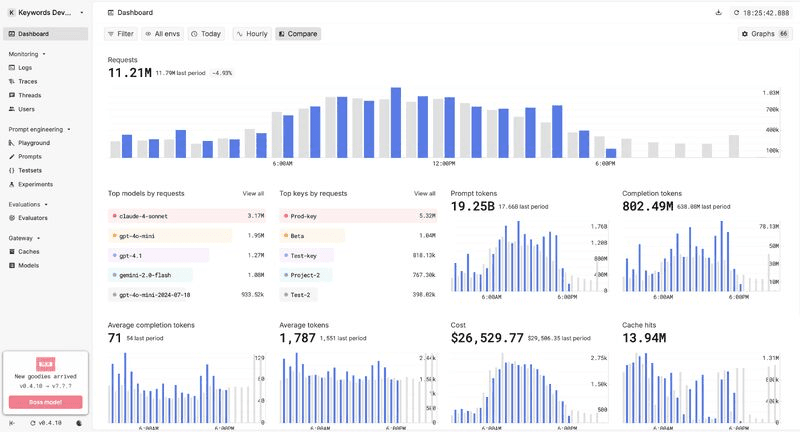Screen dimensions: 800x432
Task: Click View all for Top models
Action: 253,193
